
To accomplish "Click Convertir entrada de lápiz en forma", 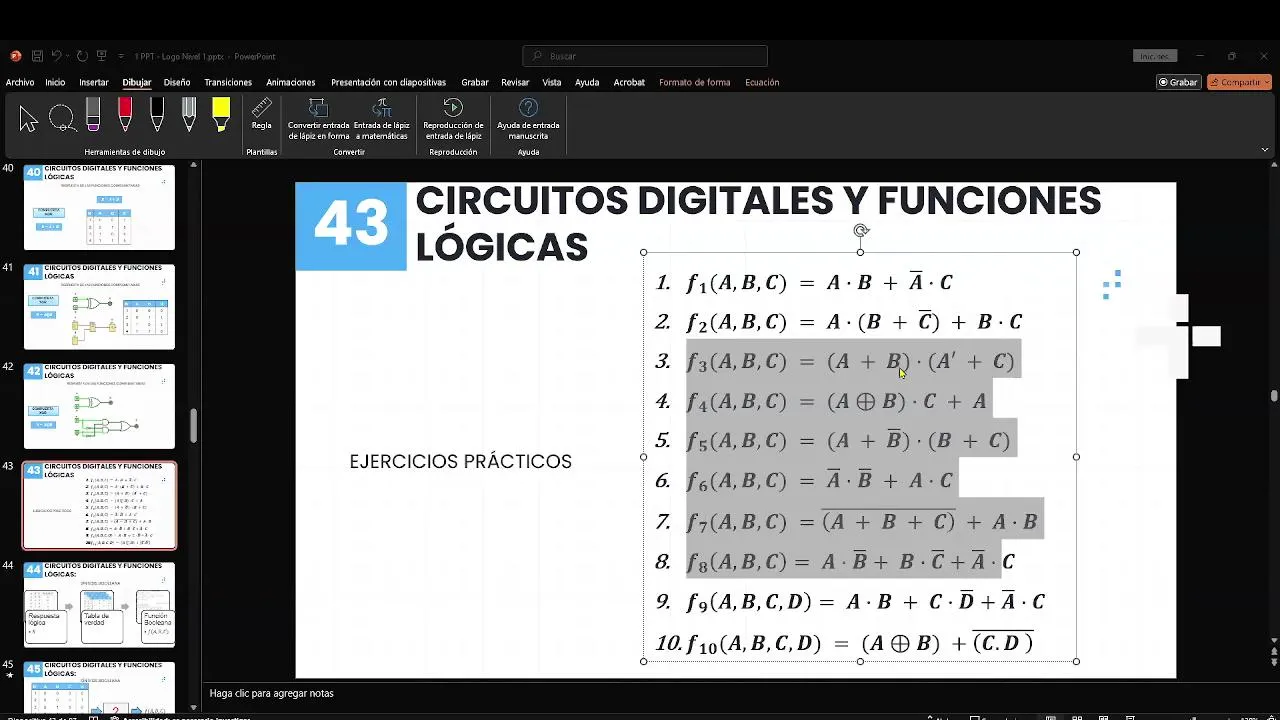I will tap(319, 119).
